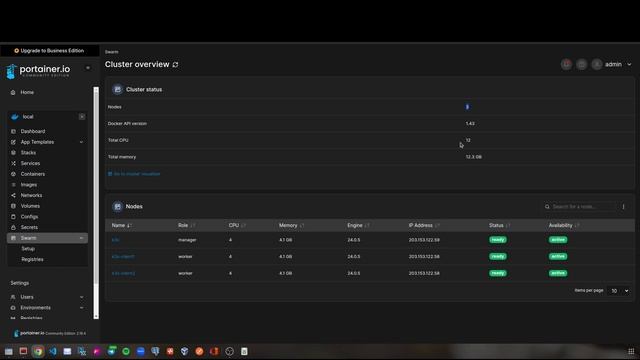This screenshot has width=640, height=360.
Task: Sort nodes by Availability column
Action: (564, 225)
